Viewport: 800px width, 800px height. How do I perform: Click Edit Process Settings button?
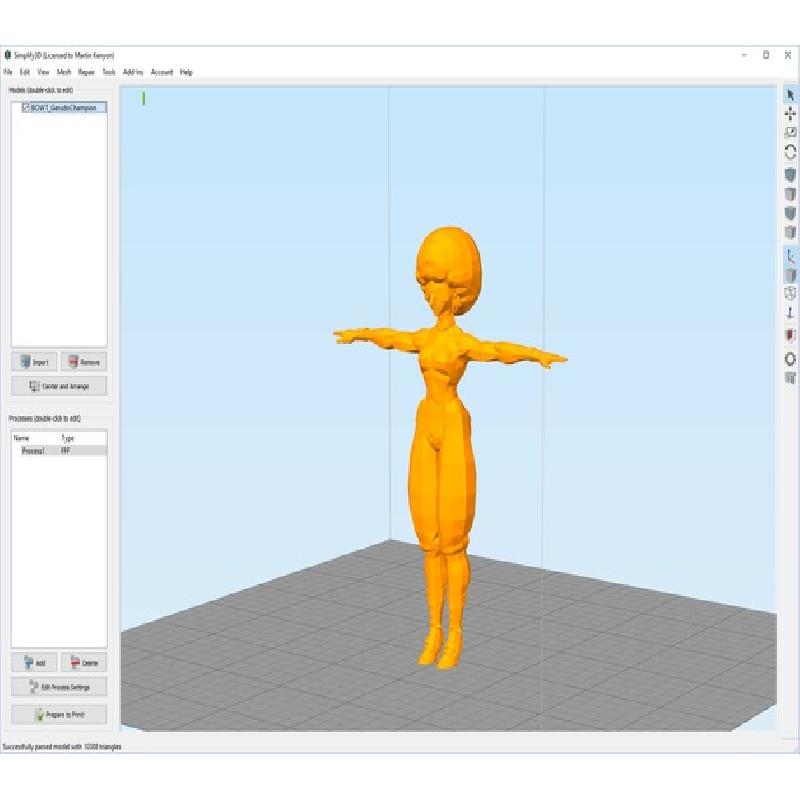(x=59, y=687)
